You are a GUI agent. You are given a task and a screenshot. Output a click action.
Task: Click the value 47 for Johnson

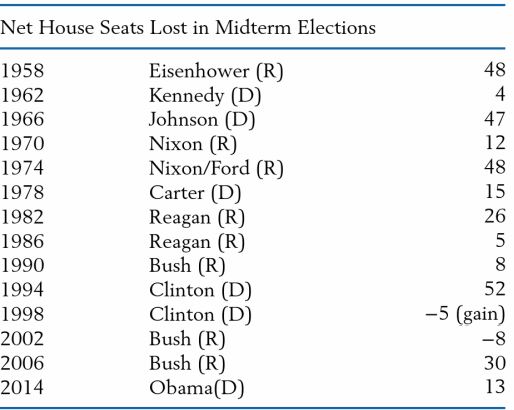click(x=495, y=119)
